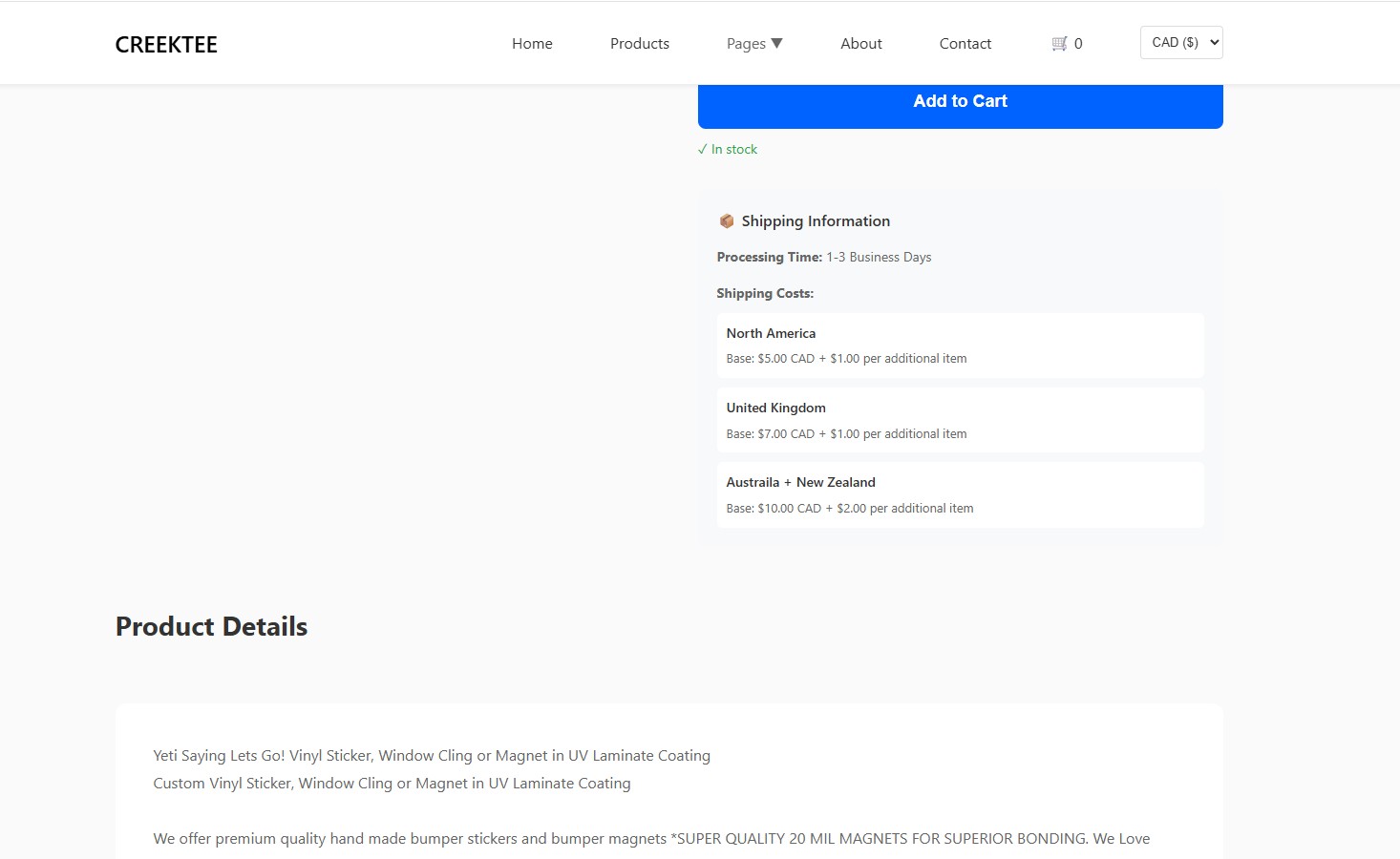Image resolution: width=1400 pixels, height=859 pixels.
Task: Go to the Contact page
Action: tap(965, 43)
